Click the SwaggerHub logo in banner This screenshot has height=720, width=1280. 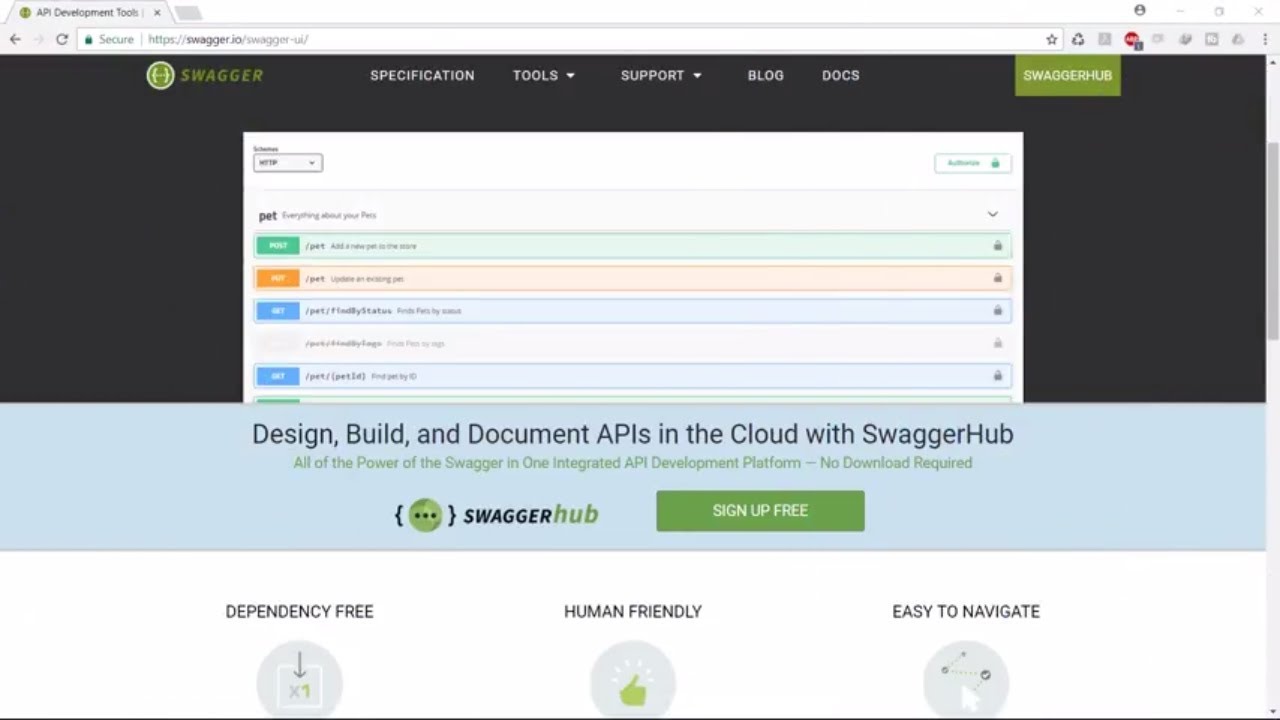tap(496, 514)
